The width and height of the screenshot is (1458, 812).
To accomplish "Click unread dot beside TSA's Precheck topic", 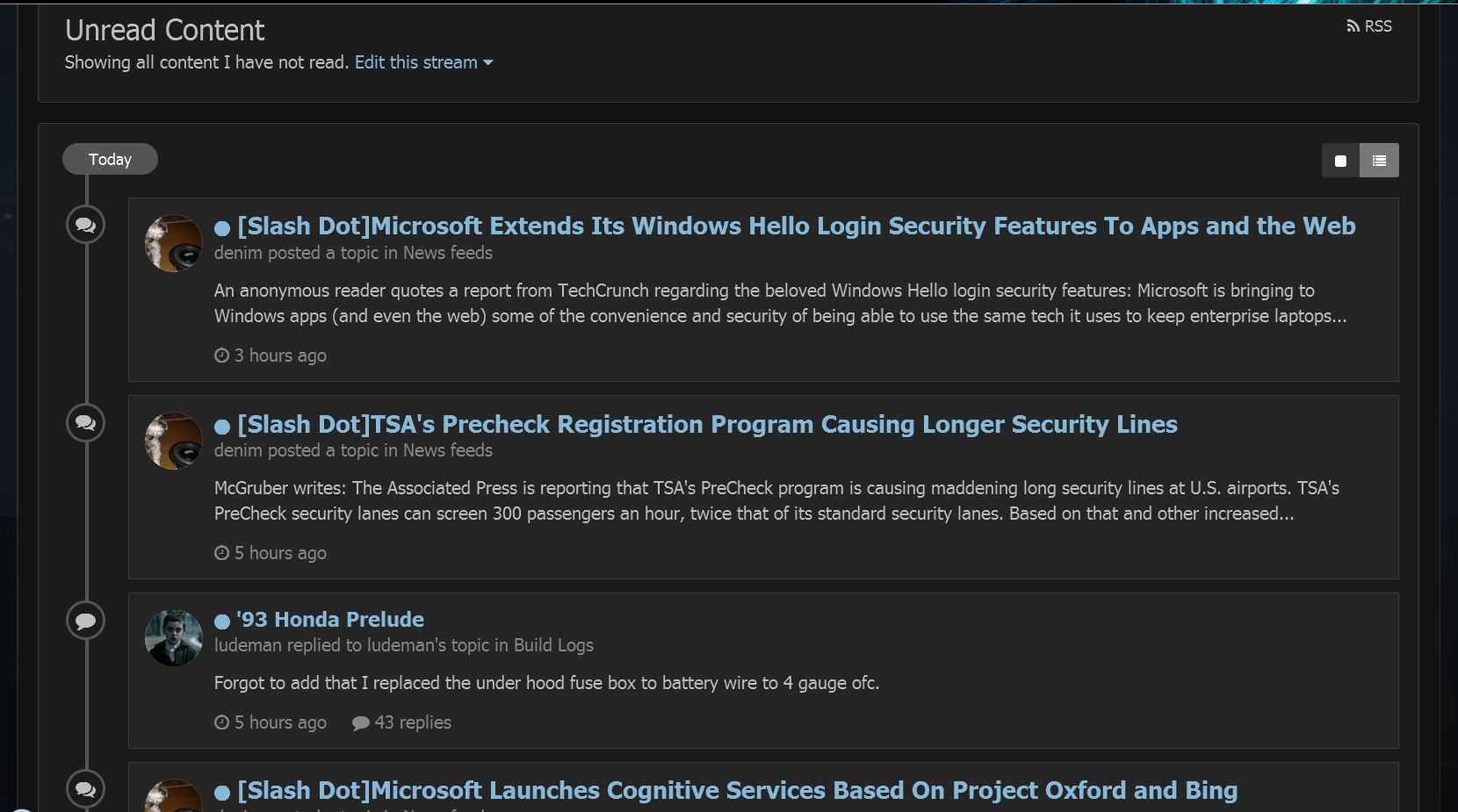I will coord(222,427).
